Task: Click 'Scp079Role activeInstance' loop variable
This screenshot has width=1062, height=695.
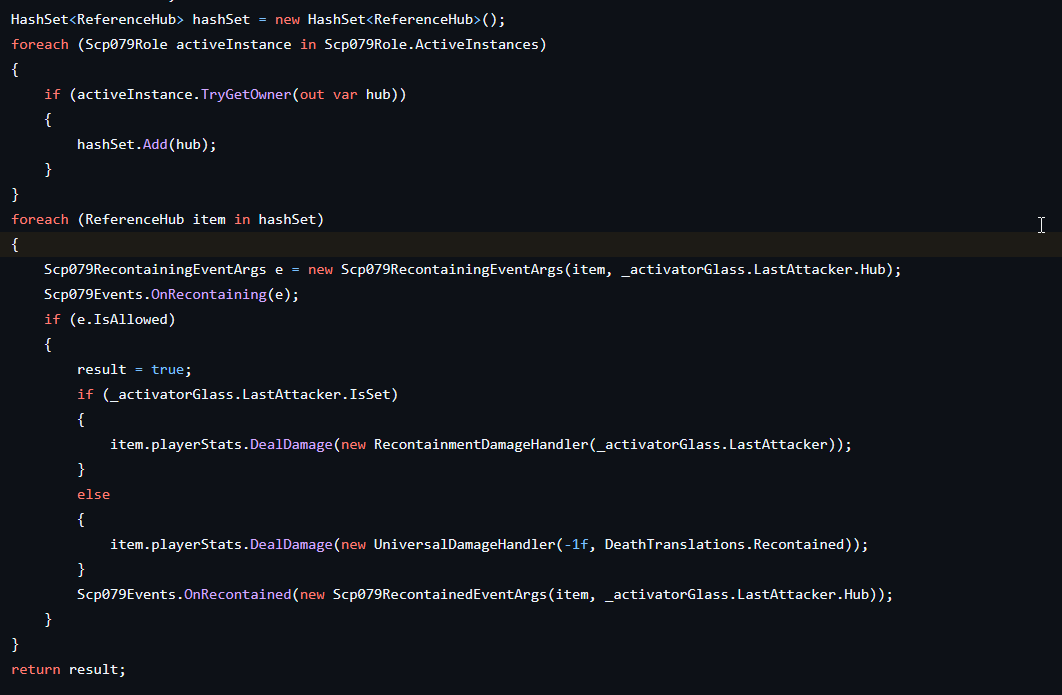Action: 188,44
